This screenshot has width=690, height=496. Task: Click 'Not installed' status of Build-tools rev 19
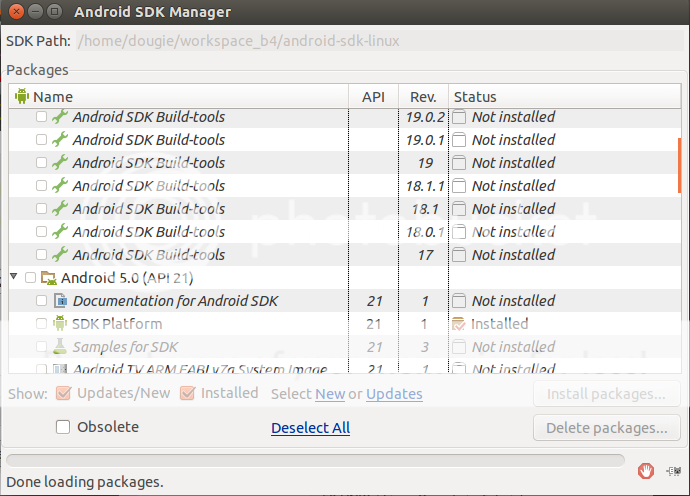click(x=514, y=163)
